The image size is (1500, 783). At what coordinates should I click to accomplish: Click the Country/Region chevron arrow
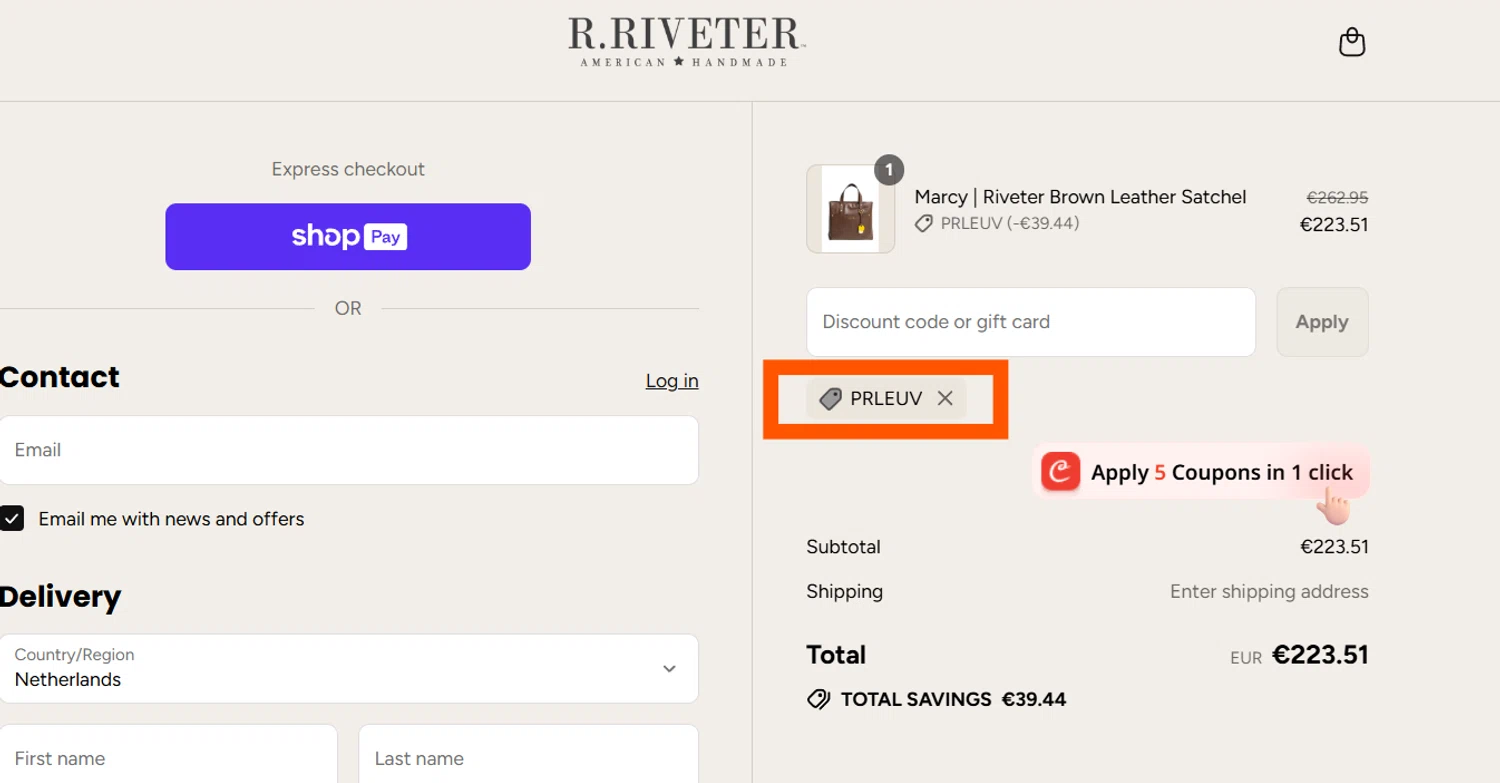670,669
